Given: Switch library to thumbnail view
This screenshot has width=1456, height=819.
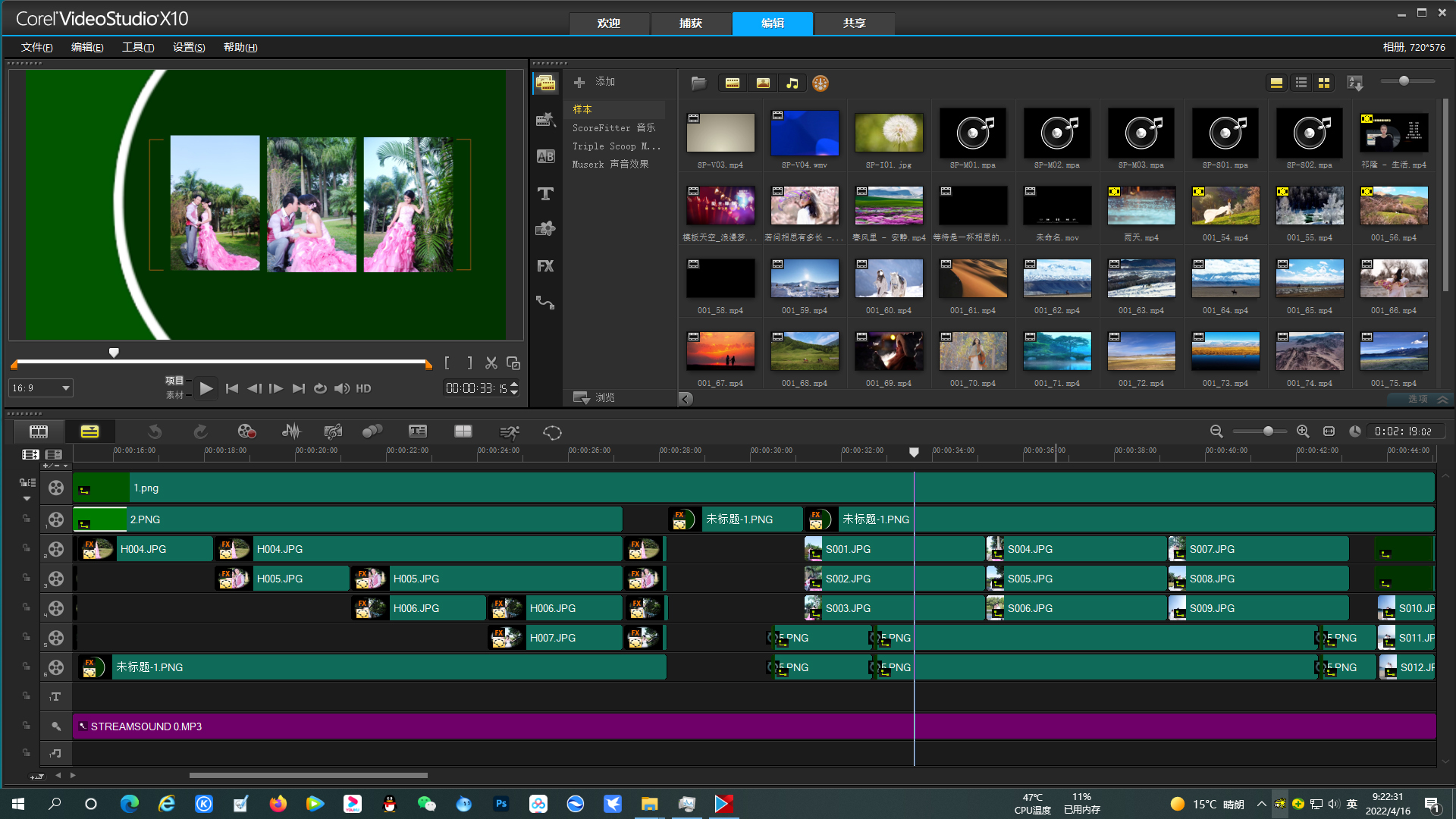Looking at the screenshot, I should pos(1324,83).
